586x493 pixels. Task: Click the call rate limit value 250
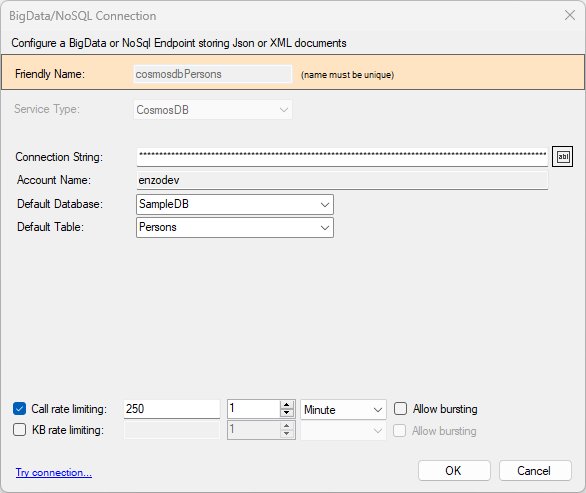(172, 409)
